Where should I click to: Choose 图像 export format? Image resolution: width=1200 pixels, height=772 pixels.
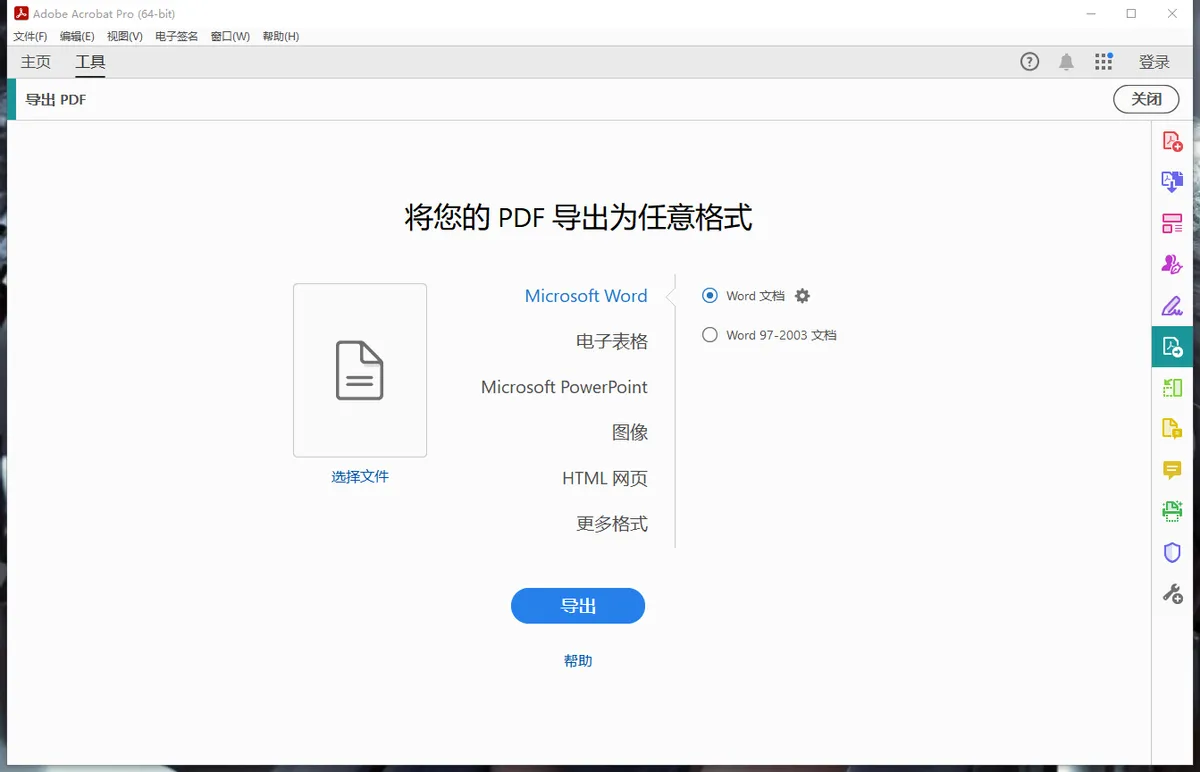[630, 433]
